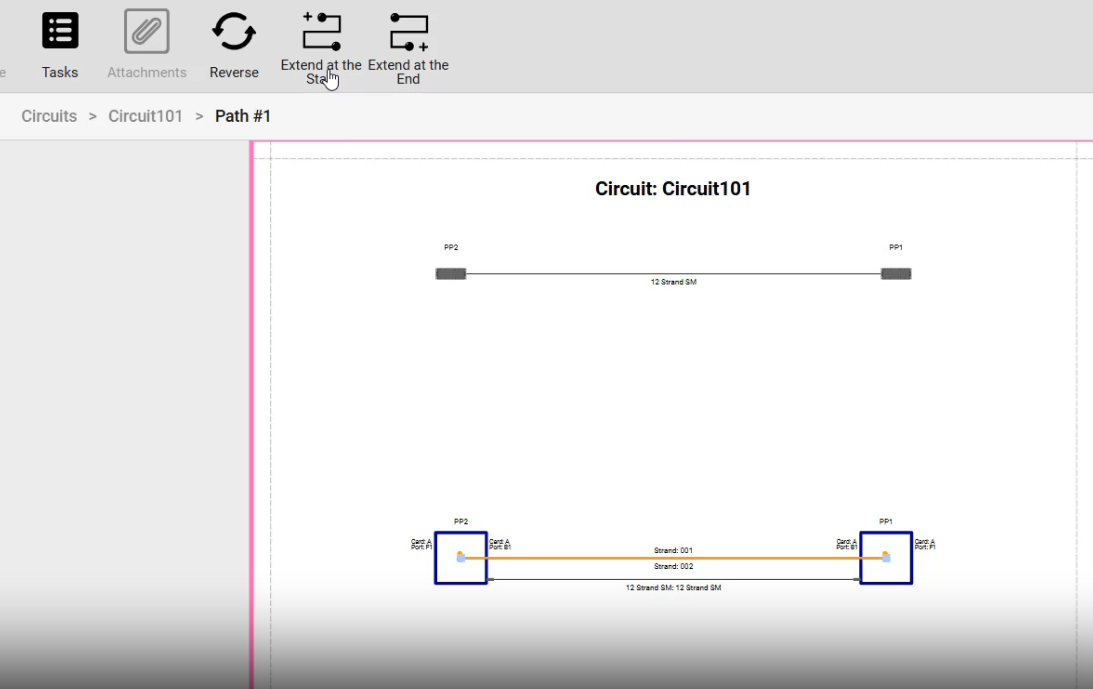
Task: Click the port connector inside PP1 box
Action: pos(886,556)
